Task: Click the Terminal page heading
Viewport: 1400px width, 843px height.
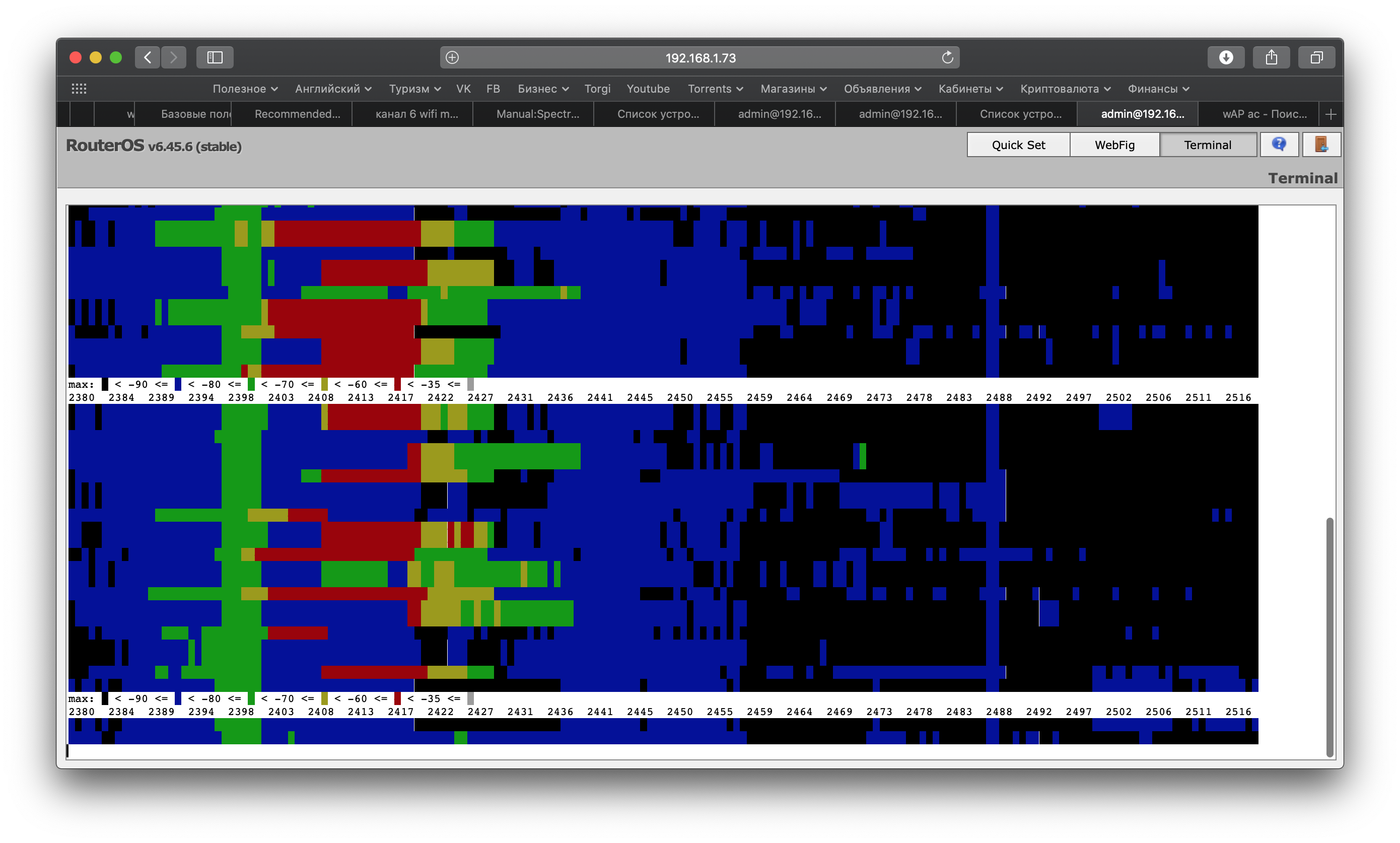Action: click(x=1303, y=178)
